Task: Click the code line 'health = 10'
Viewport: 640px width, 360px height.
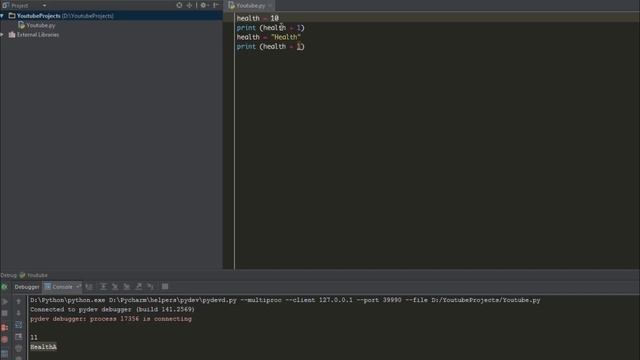Action: click(x=258, y=18)
